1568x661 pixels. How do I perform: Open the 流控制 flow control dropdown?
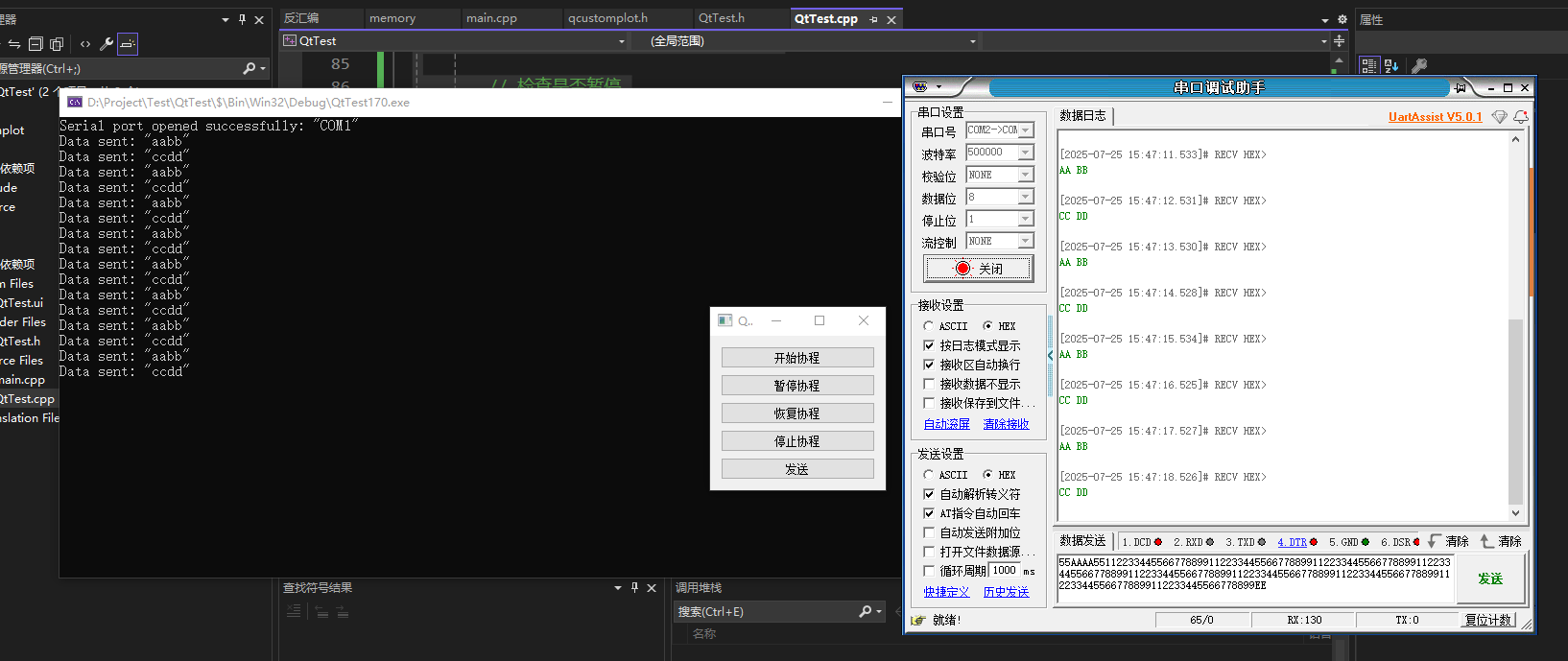tap(1026, 241)
